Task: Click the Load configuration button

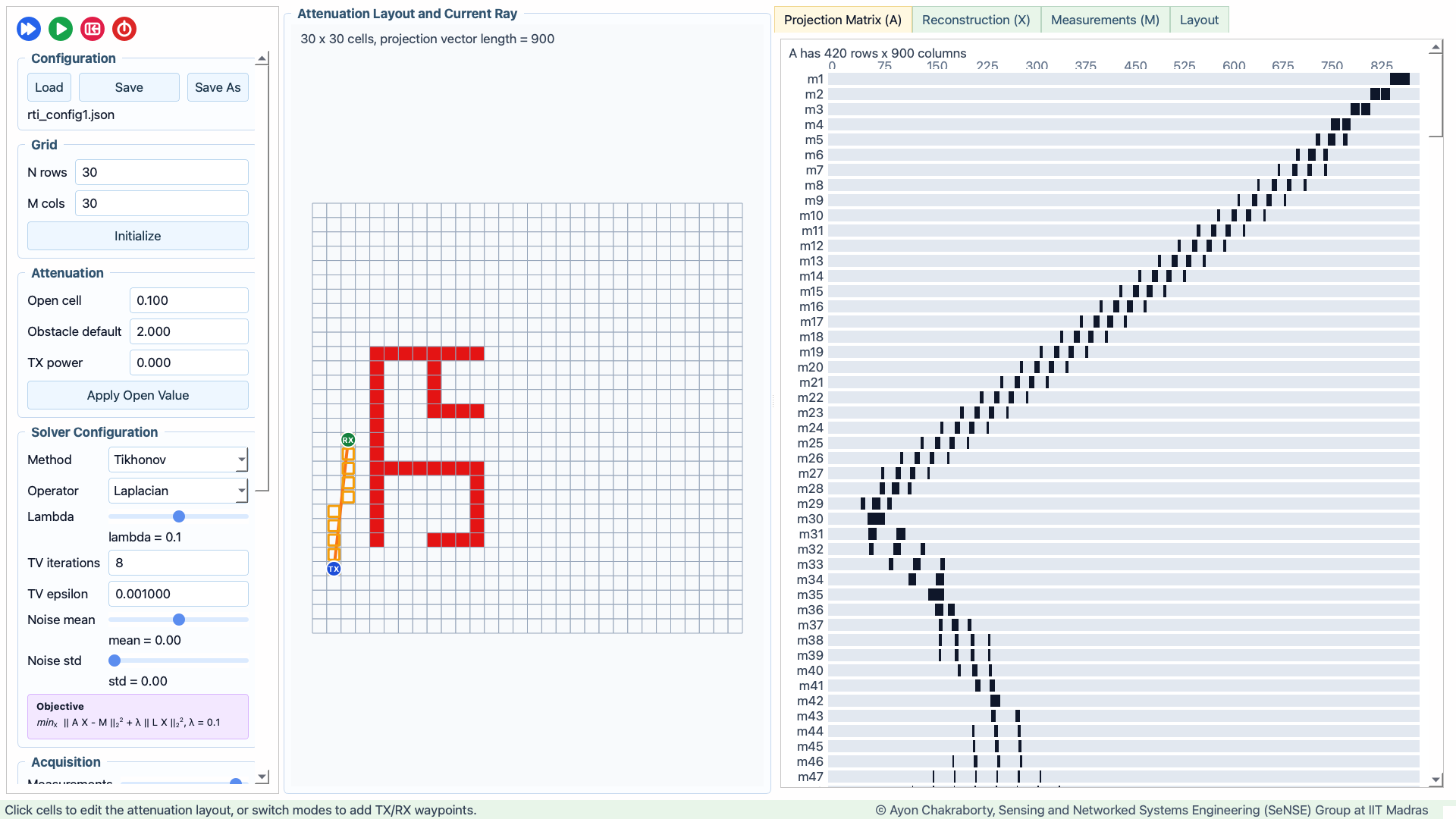Action: point(49,87)
